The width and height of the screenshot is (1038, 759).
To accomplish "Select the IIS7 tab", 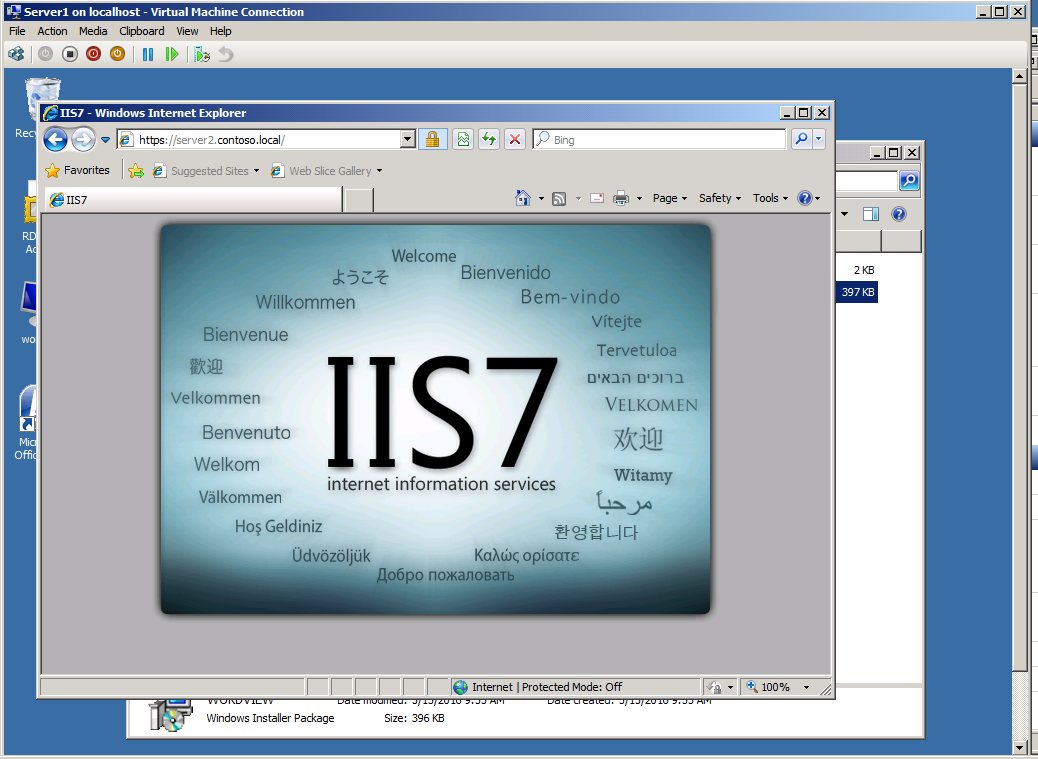I will [x=193, y=200].
